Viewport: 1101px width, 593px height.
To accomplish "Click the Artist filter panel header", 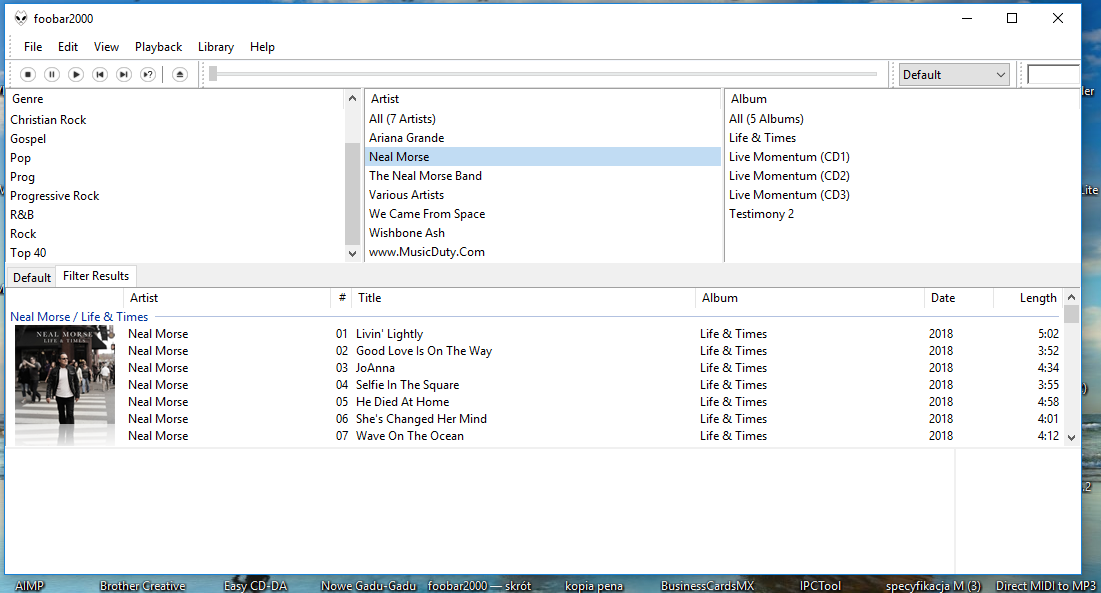I will point(543,99).
